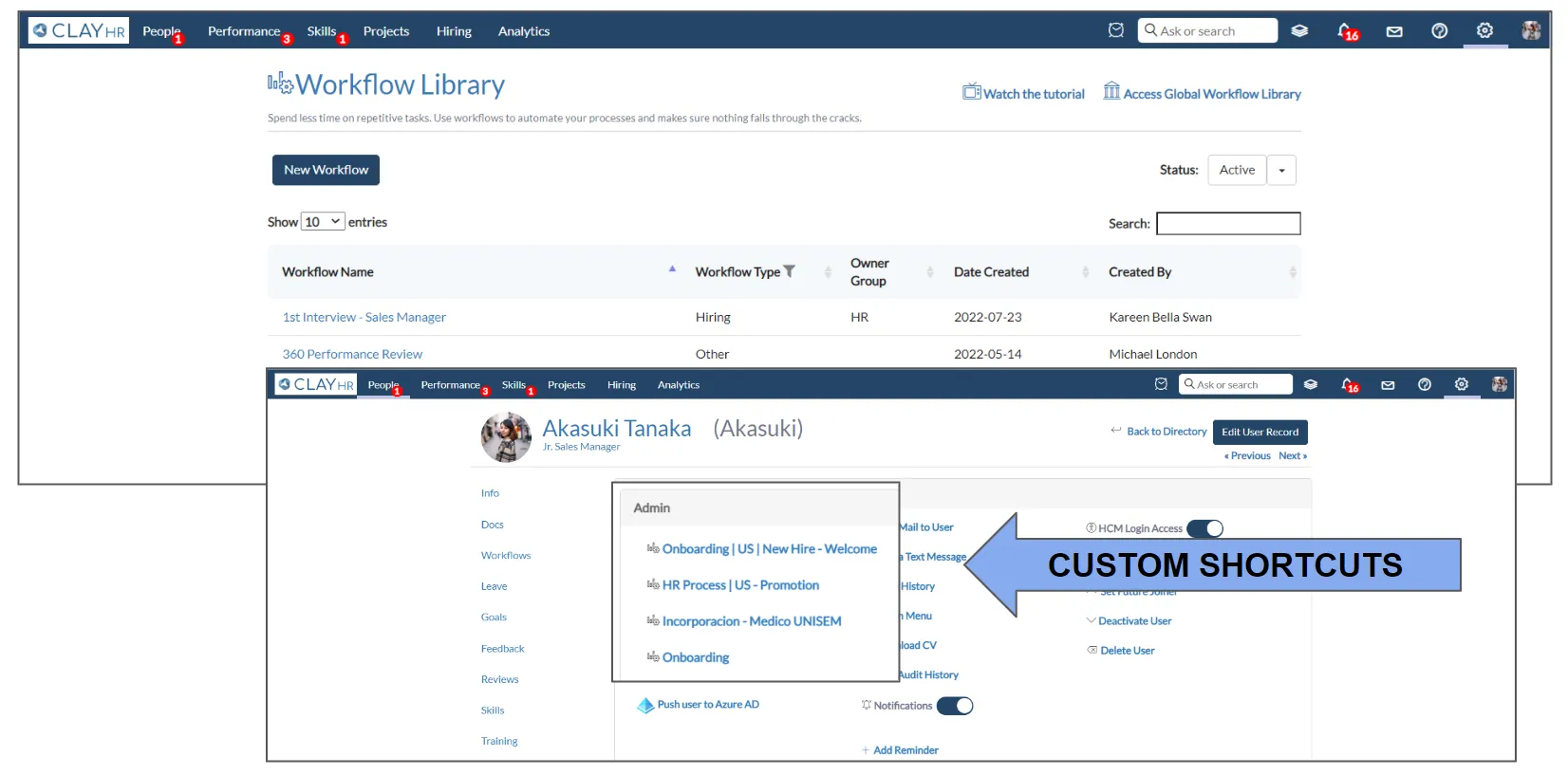Sort by the Workflow Name column arrow

pos(672,269)
